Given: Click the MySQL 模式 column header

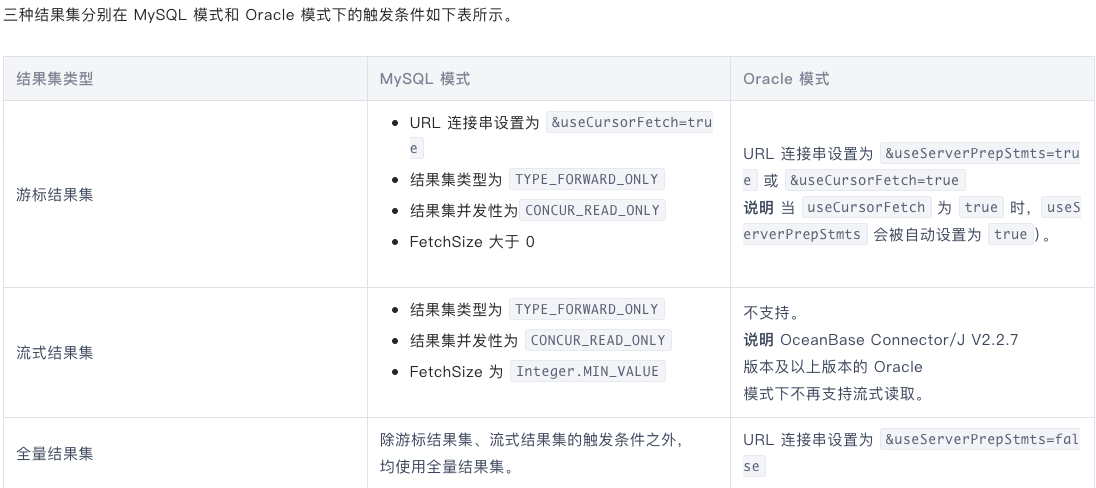Looking at the screenshot, I should tap(424, 79).
